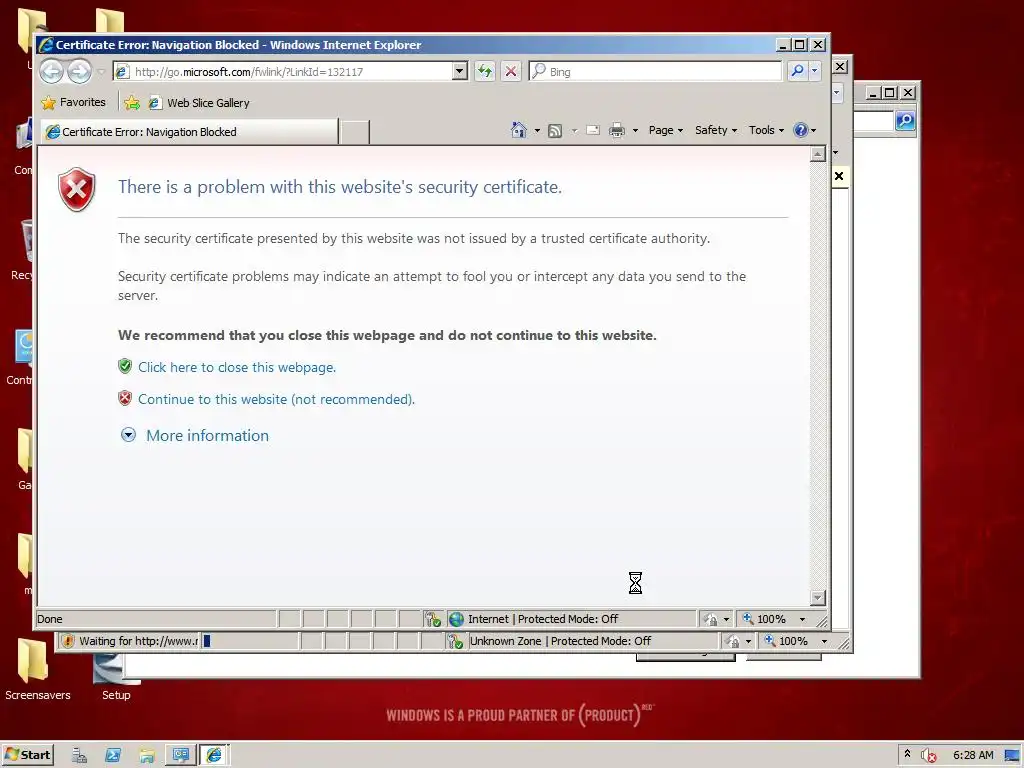Image resolution: width=1024 pixels, height=768 pixels.
Task: Continue to this website (not recommended) link
Action: [x=276, y=399]
